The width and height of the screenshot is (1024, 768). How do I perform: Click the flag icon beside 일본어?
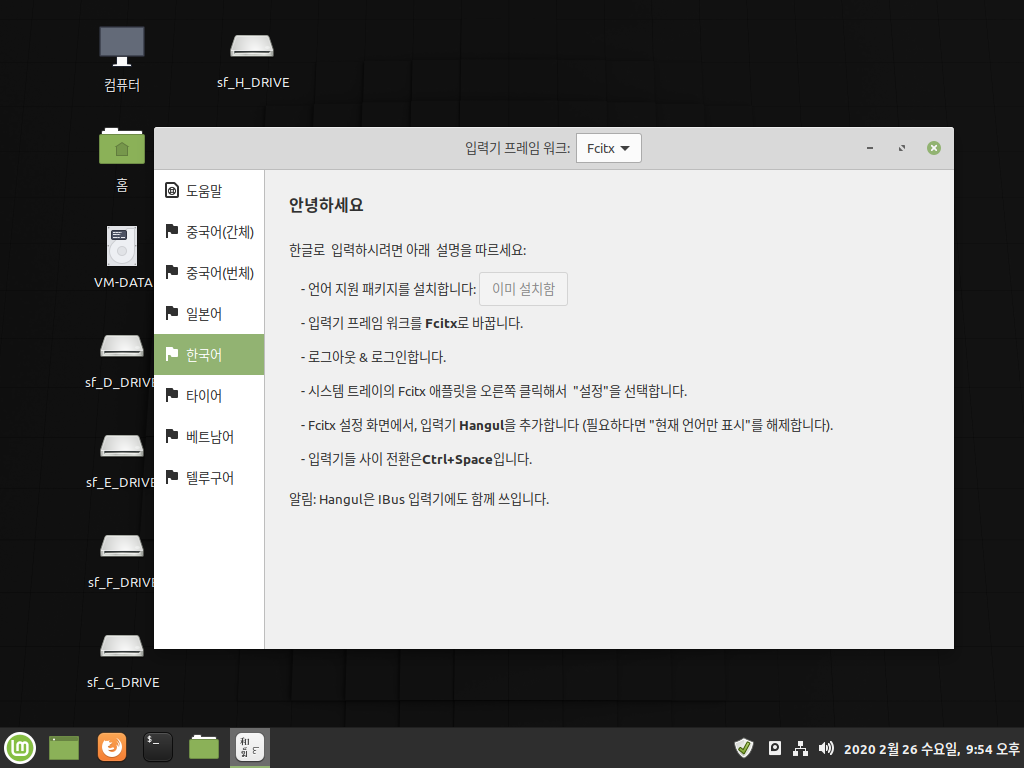(172, 313)
